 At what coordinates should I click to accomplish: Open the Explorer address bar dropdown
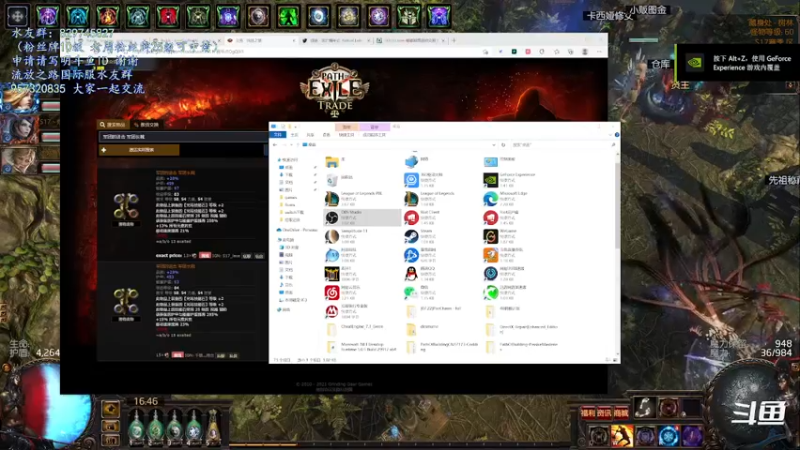(493, 145)
